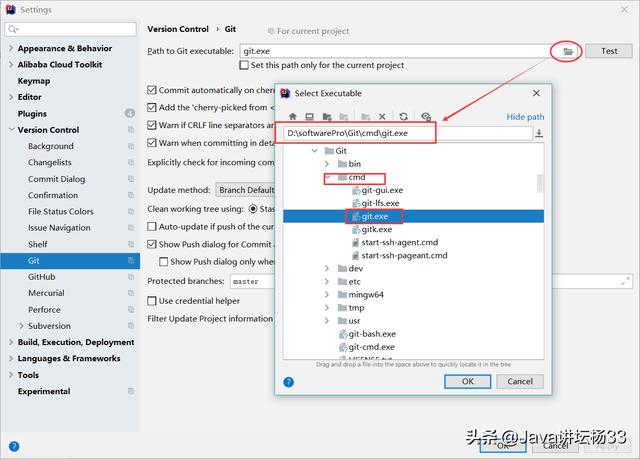
Task: Click the project-level icon next to Experimental
Action: point(131,391)
